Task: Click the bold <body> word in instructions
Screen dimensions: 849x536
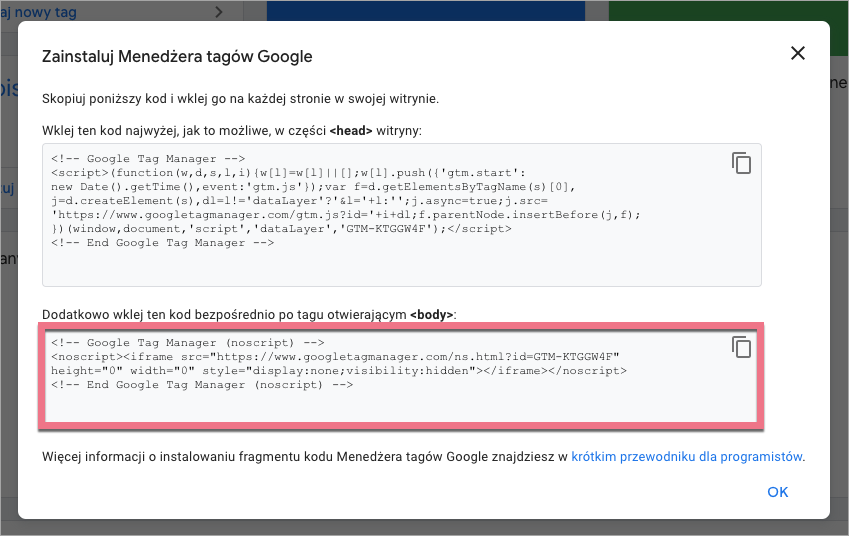Action: click(432, 314)
